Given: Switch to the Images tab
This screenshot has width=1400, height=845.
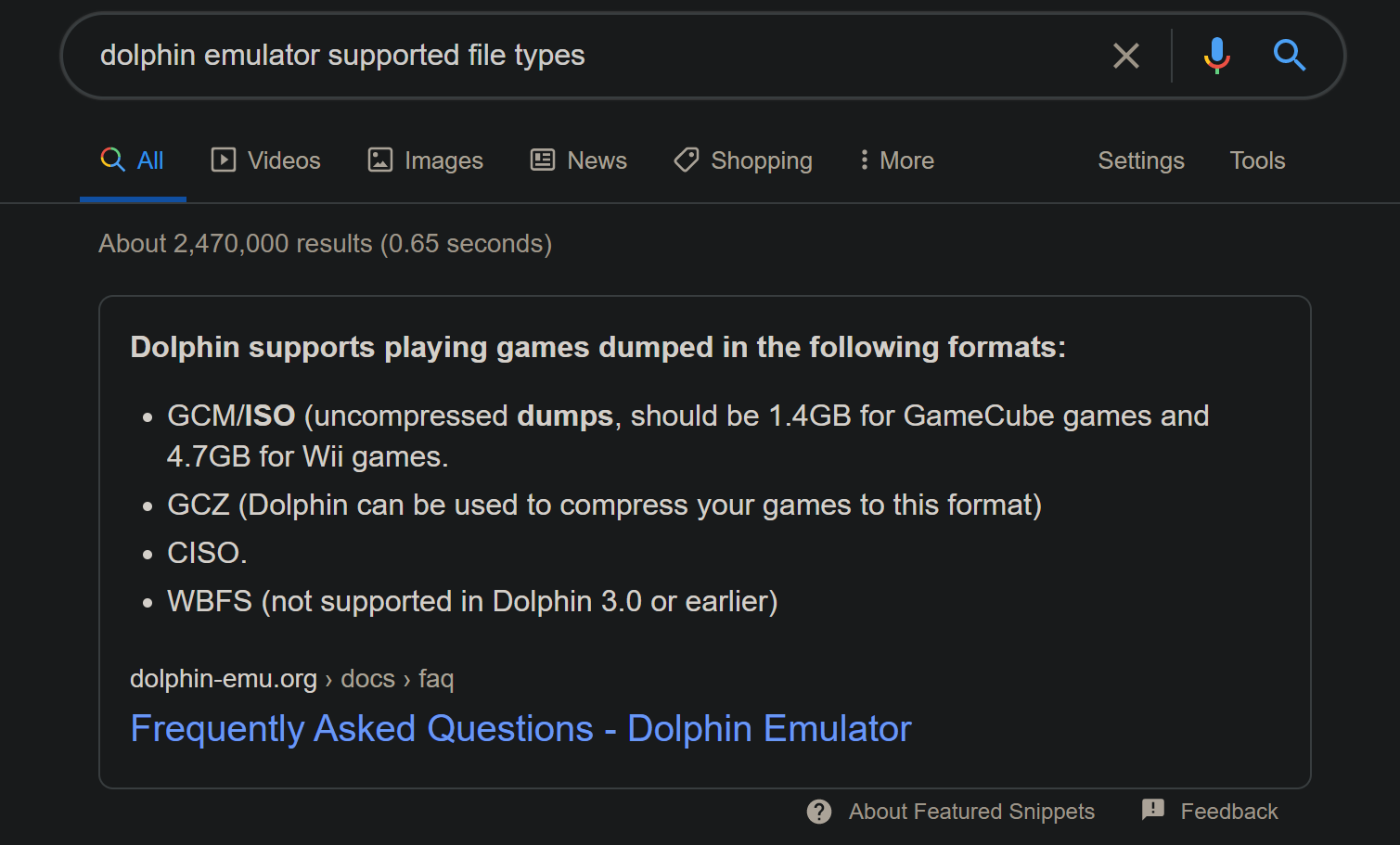Looking at the screenshot, I should click(x=426, y=160).
